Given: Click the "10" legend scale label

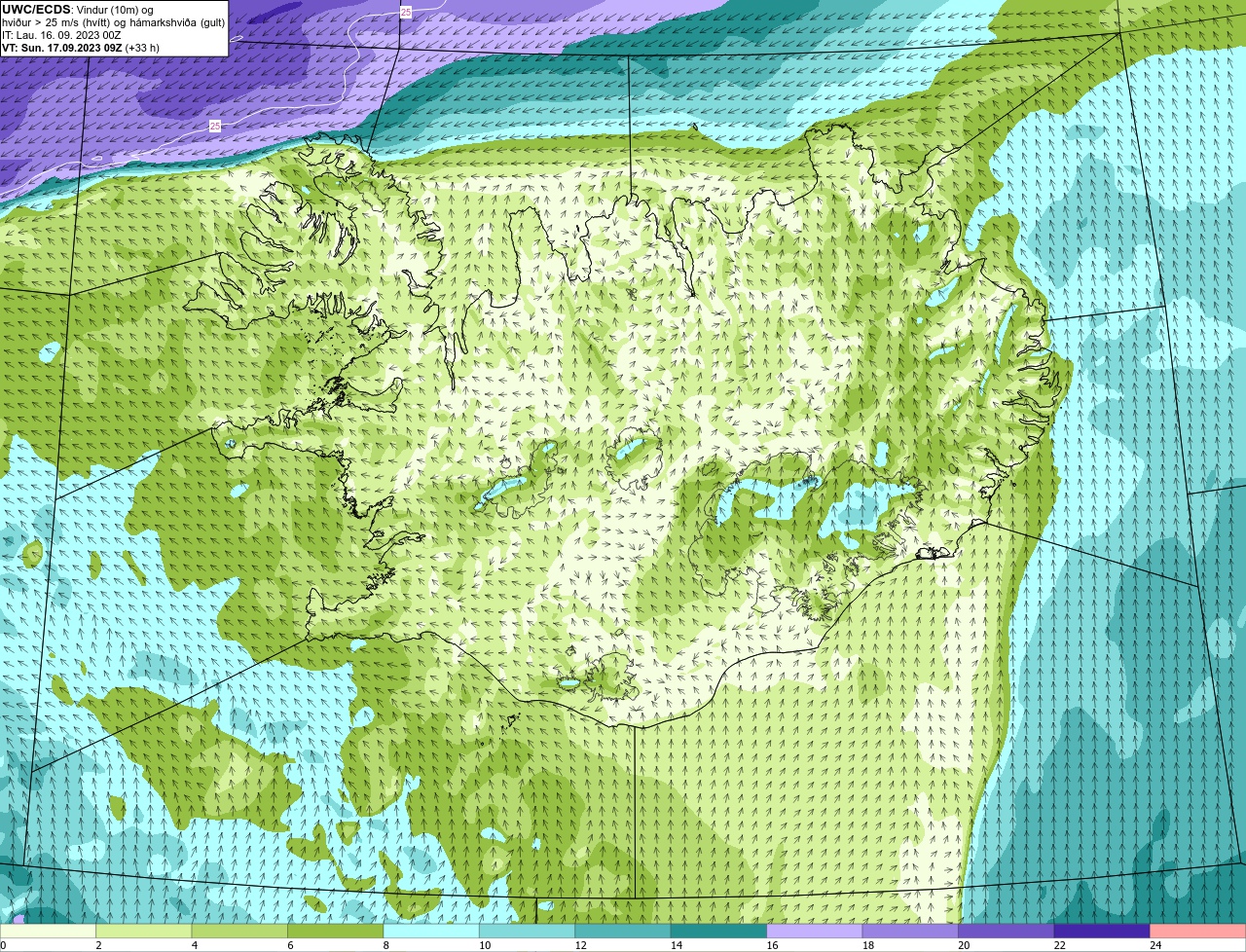Looking at the screenshot, I should 484,945.
